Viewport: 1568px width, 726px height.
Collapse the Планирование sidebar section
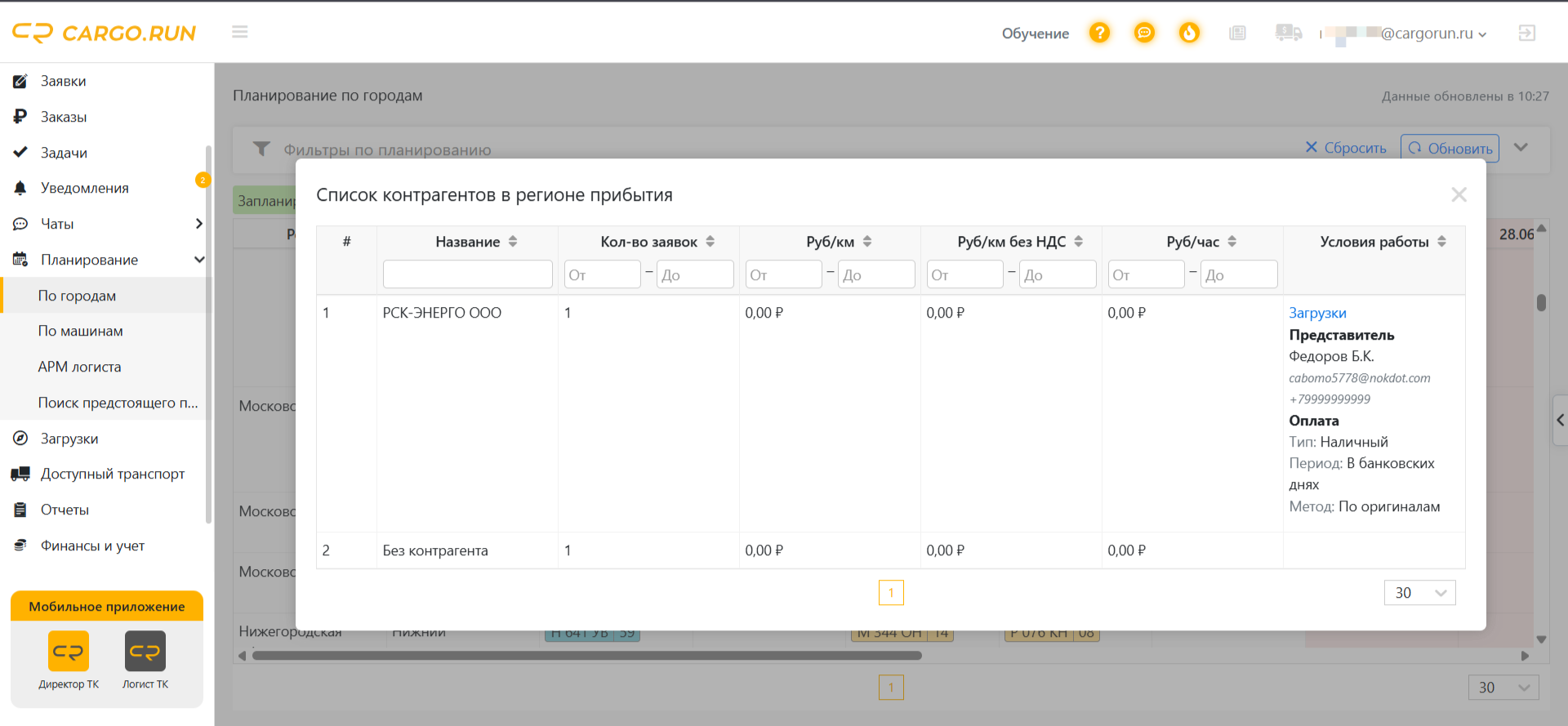[198, 260]
